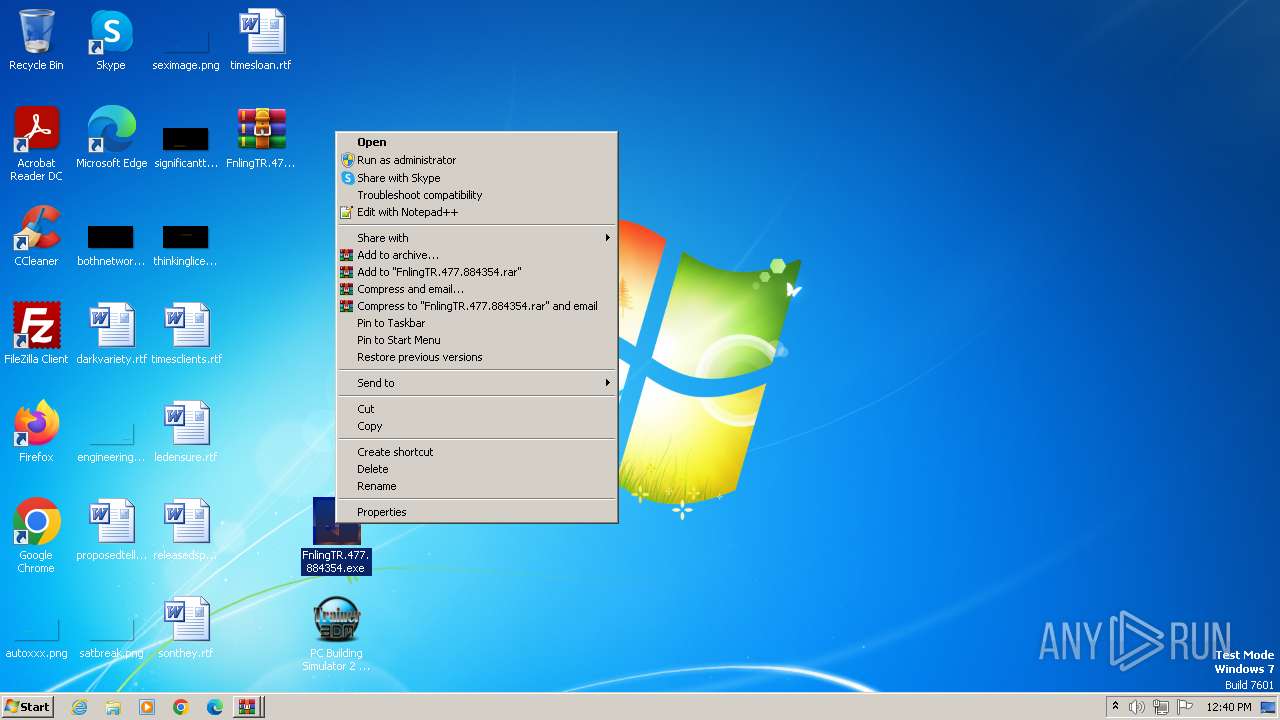This screenshot has height=720, width=1280.
Task: Select the Firefox desktop shortcut
Action: 36,432
